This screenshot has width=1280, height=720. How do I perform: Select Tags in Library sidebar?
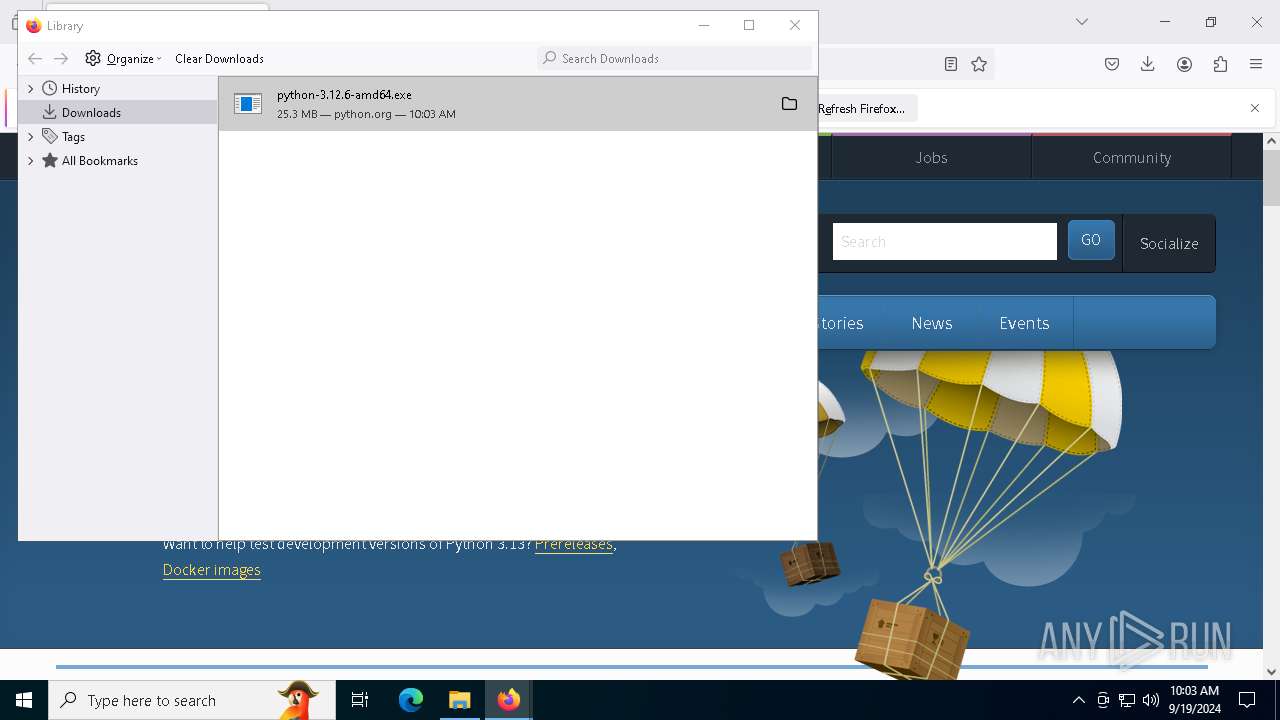click(x=73, y=137)
